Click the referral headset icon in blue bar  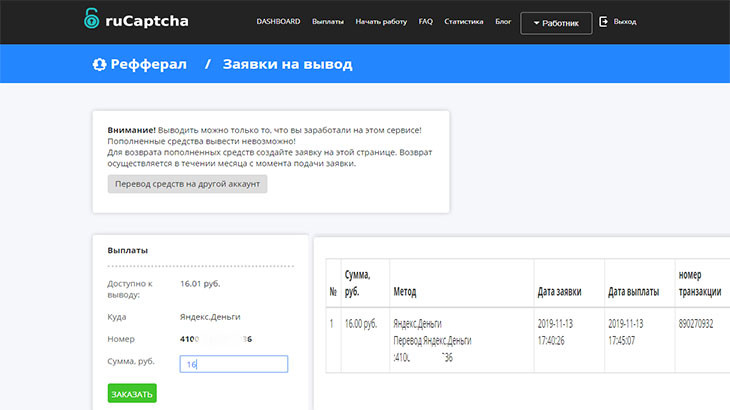click(99, 65)
